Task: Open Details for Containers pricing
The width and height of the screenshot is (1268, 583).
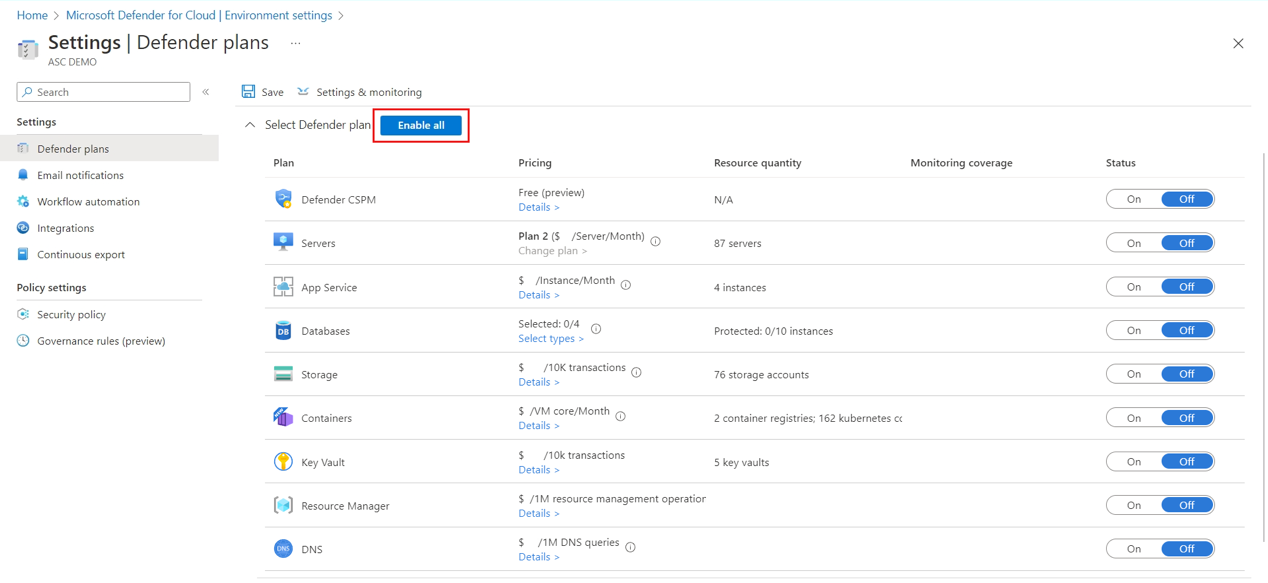Action: coord(539,426)
